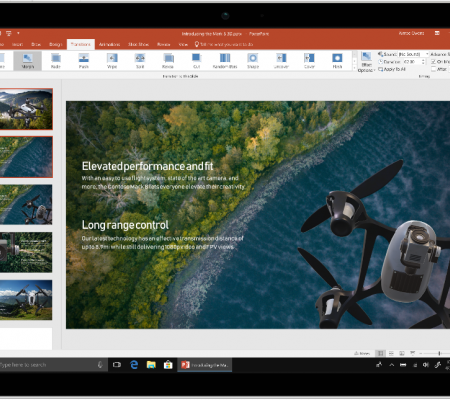
Task: Select first slide thumbnail with drone over mountains
Action: click(x=26, y=109)
